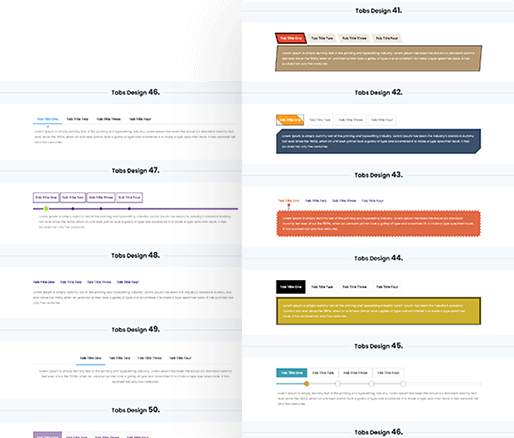Select Tab Title One link in Design 48
The height and width of the screenshot is (438, 514).
44,282
